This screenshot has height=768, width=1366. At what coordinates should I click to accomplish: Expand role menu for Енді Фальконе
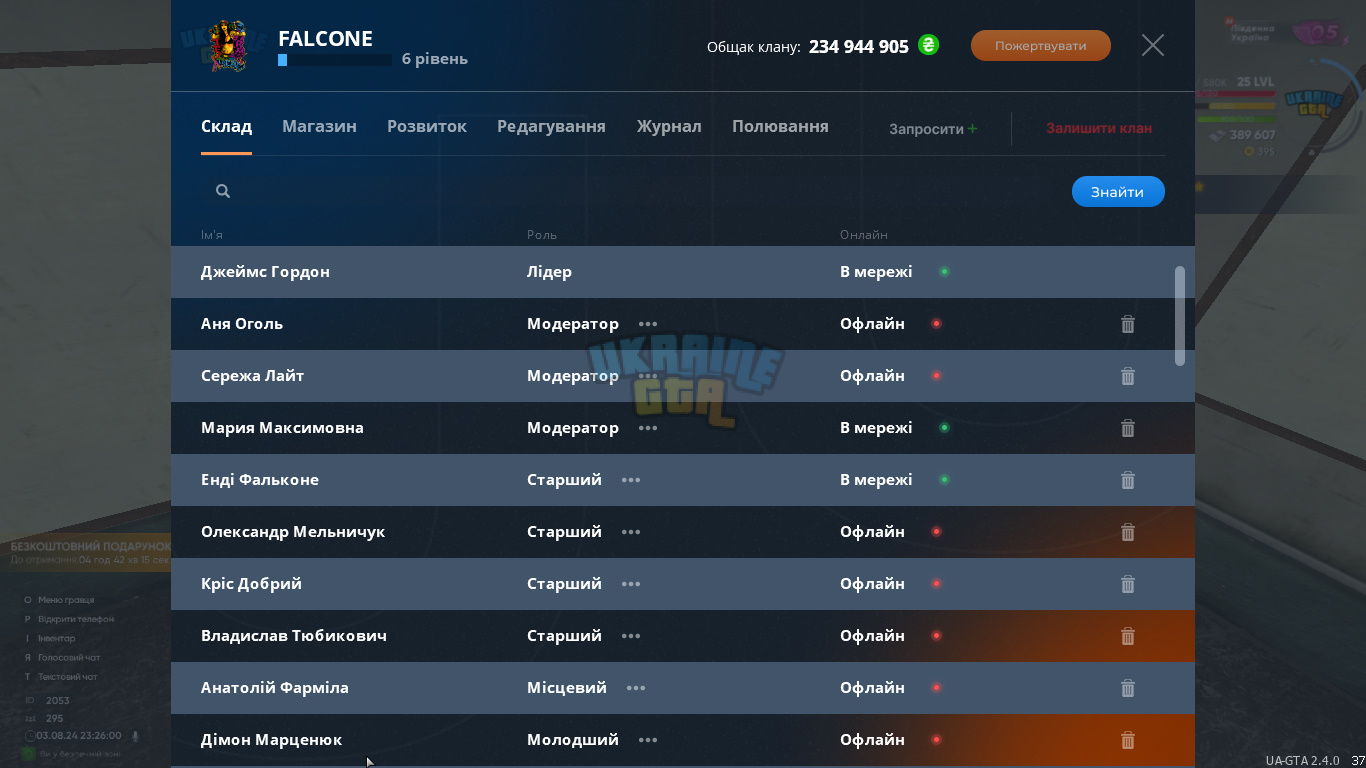point(631,480)
